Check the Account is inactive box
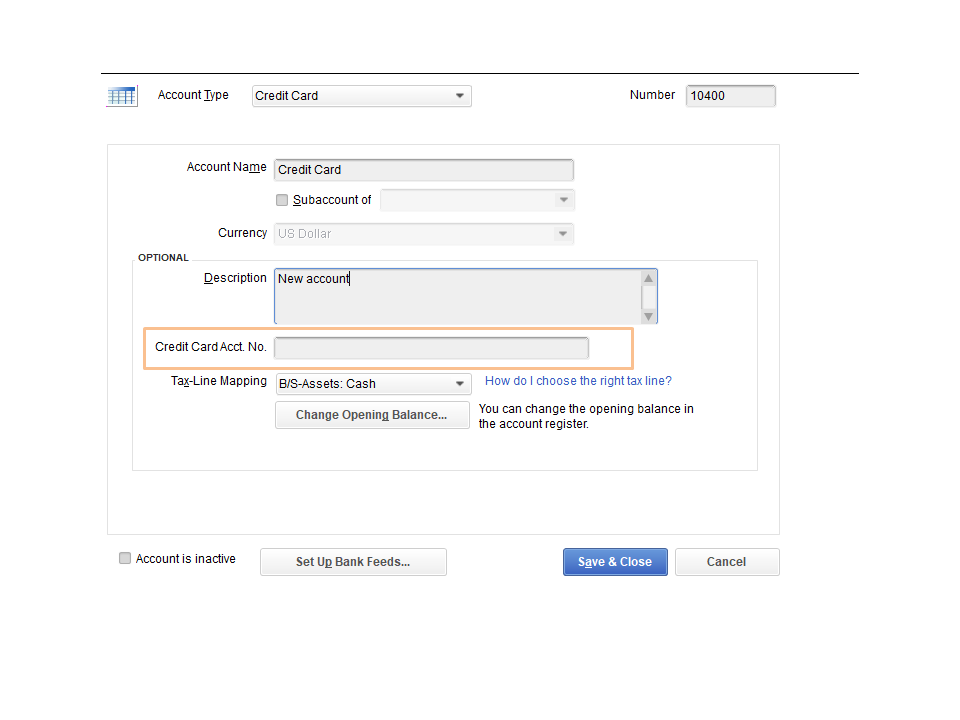960x720 pixels. (x=125, y=559)
